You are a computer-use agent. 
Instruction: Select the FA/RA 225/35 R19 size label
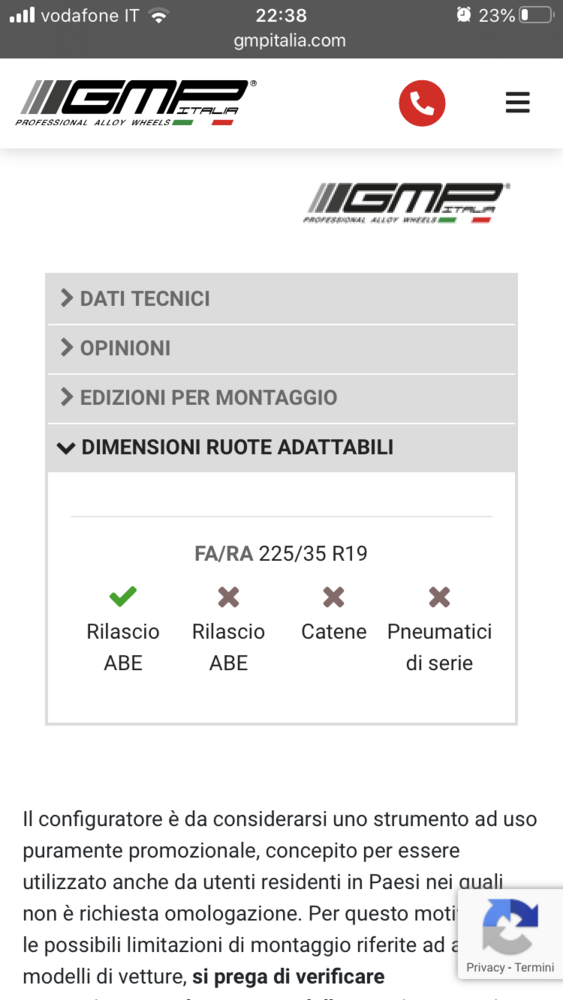coord(281,554)
